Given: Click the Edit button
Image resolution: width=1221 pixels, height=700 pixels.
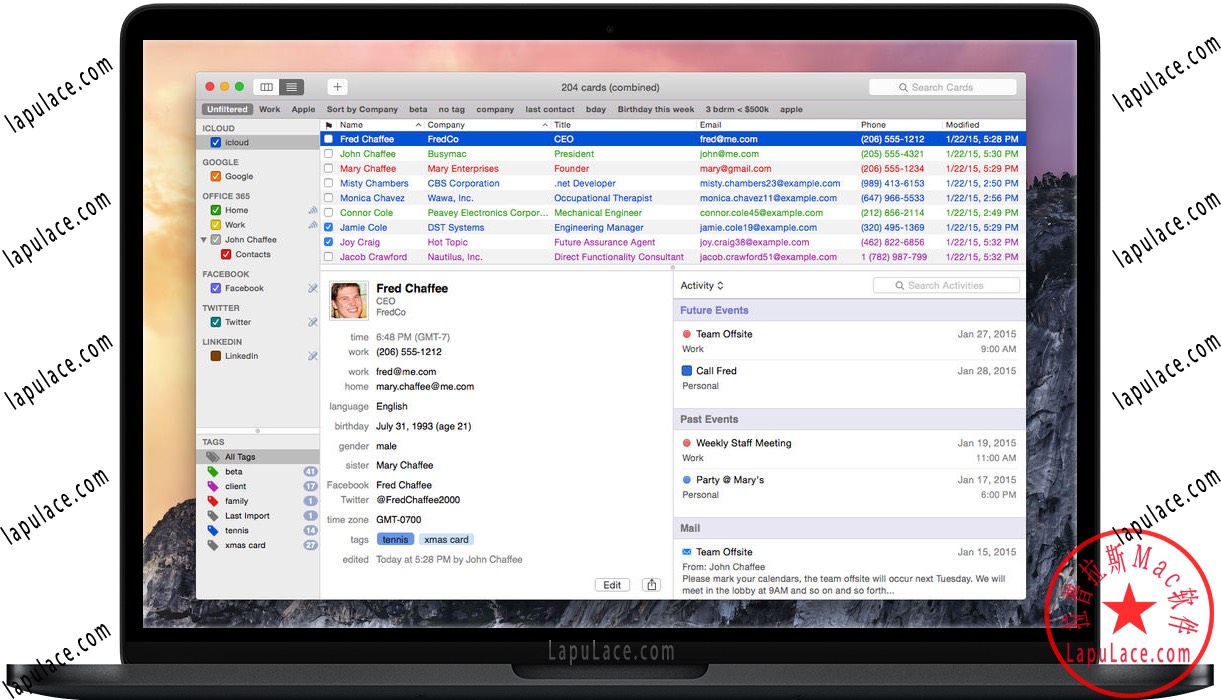Looking at the screenshot, I should pyautogui.click(x=612, y=585).
